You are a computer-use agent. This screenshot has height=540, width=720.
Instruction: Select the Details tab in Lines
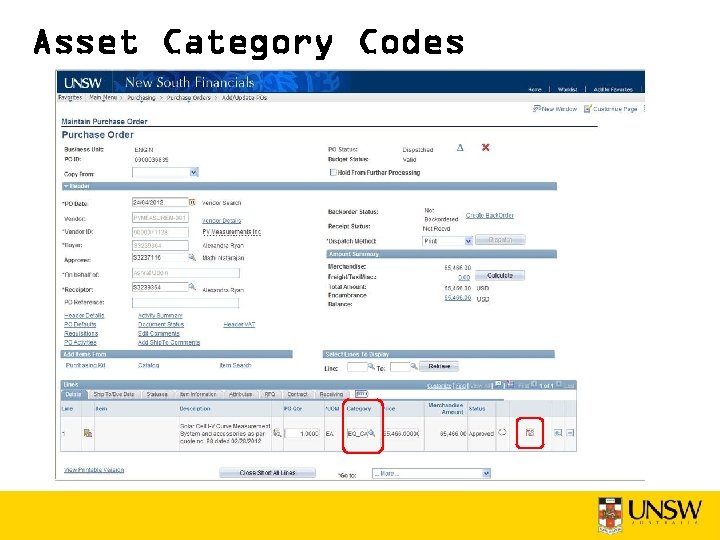tap(73, 394)
